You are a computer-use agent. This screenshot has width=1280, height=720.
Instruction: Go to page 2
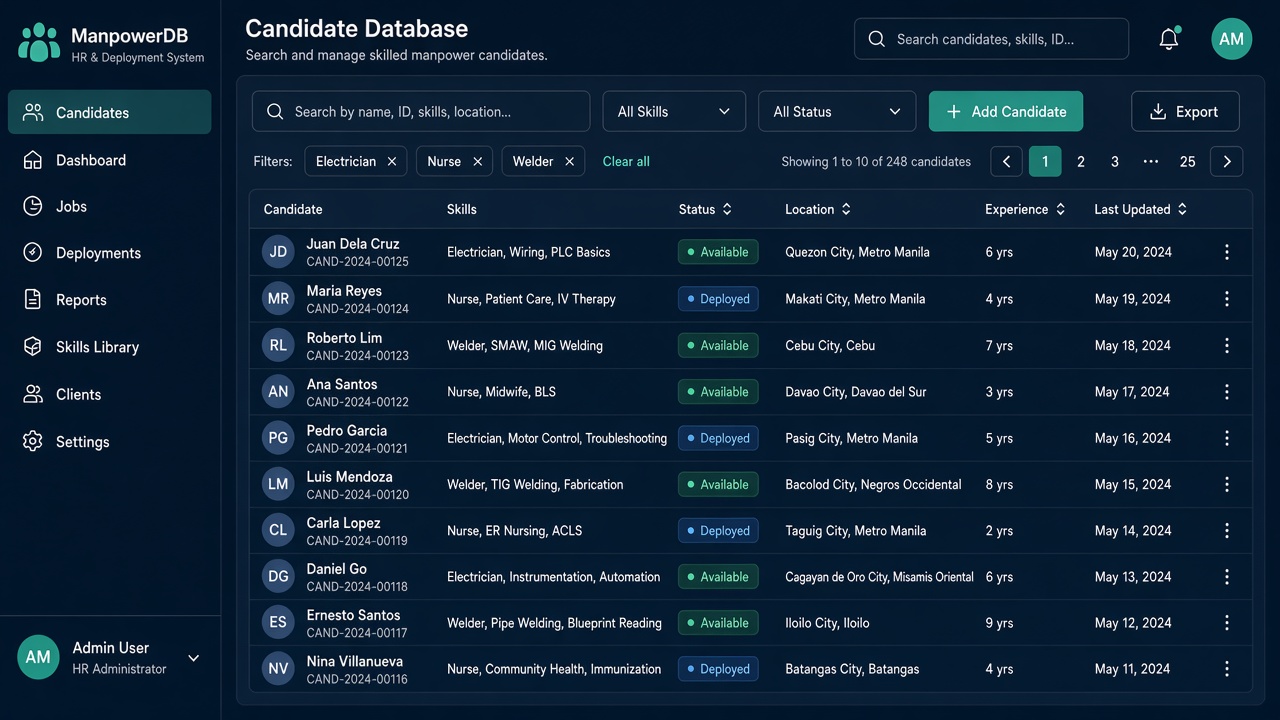[1081, 161]
